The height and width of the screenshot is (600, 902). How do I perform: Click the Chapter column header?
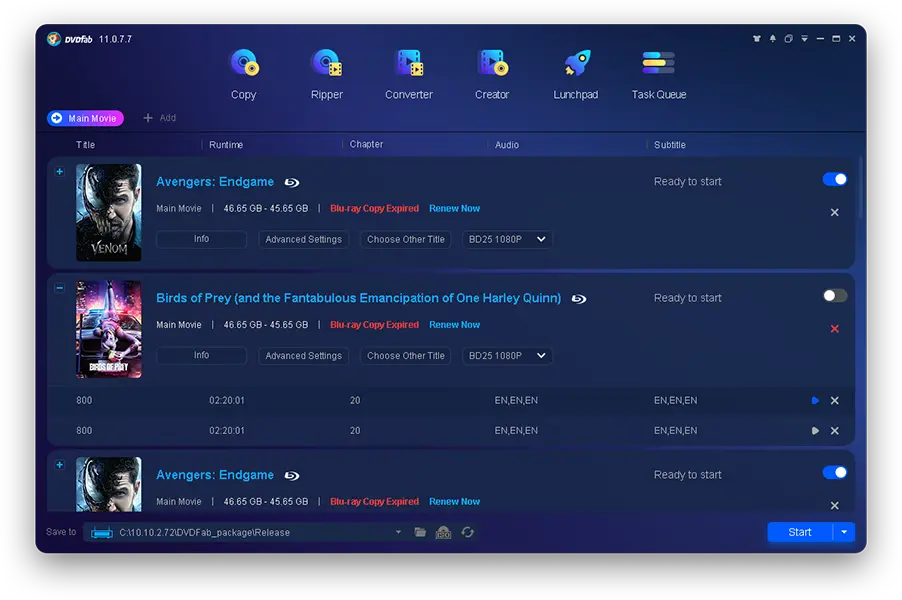[x=366, y=144]
